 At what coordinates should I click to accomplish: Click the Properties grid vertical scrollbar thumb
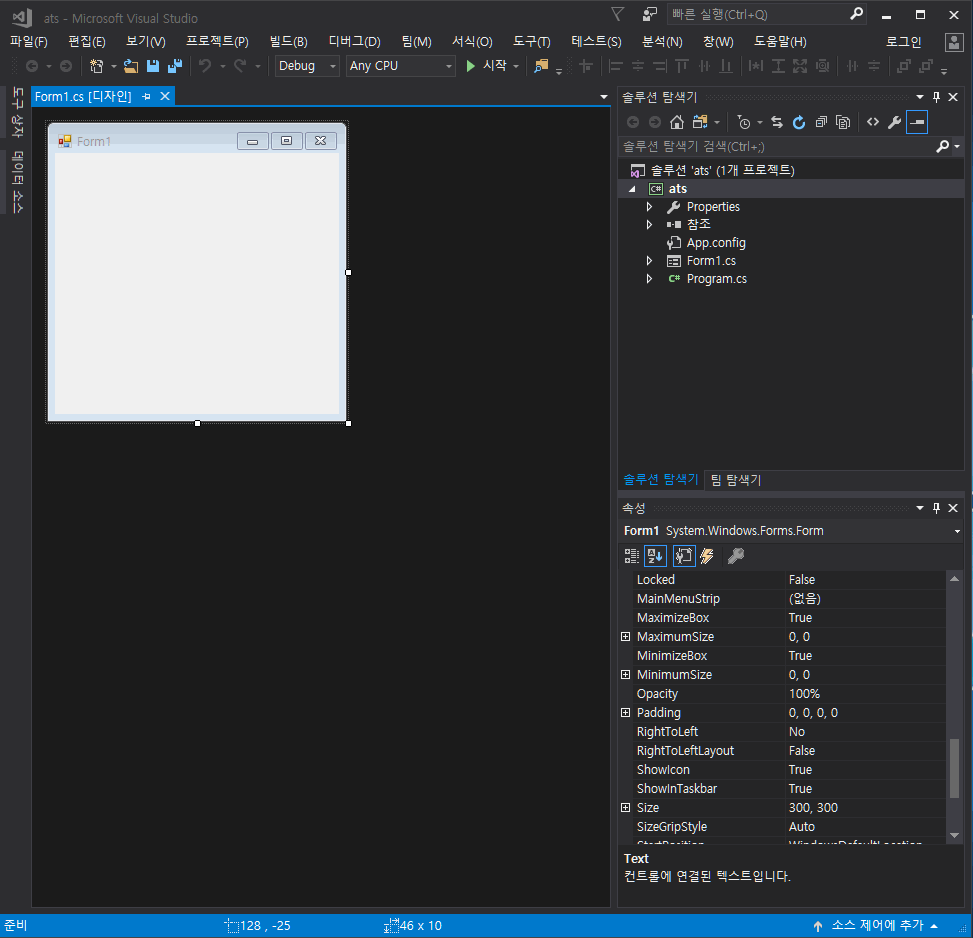pyautogui.click(x=954, y=767)
